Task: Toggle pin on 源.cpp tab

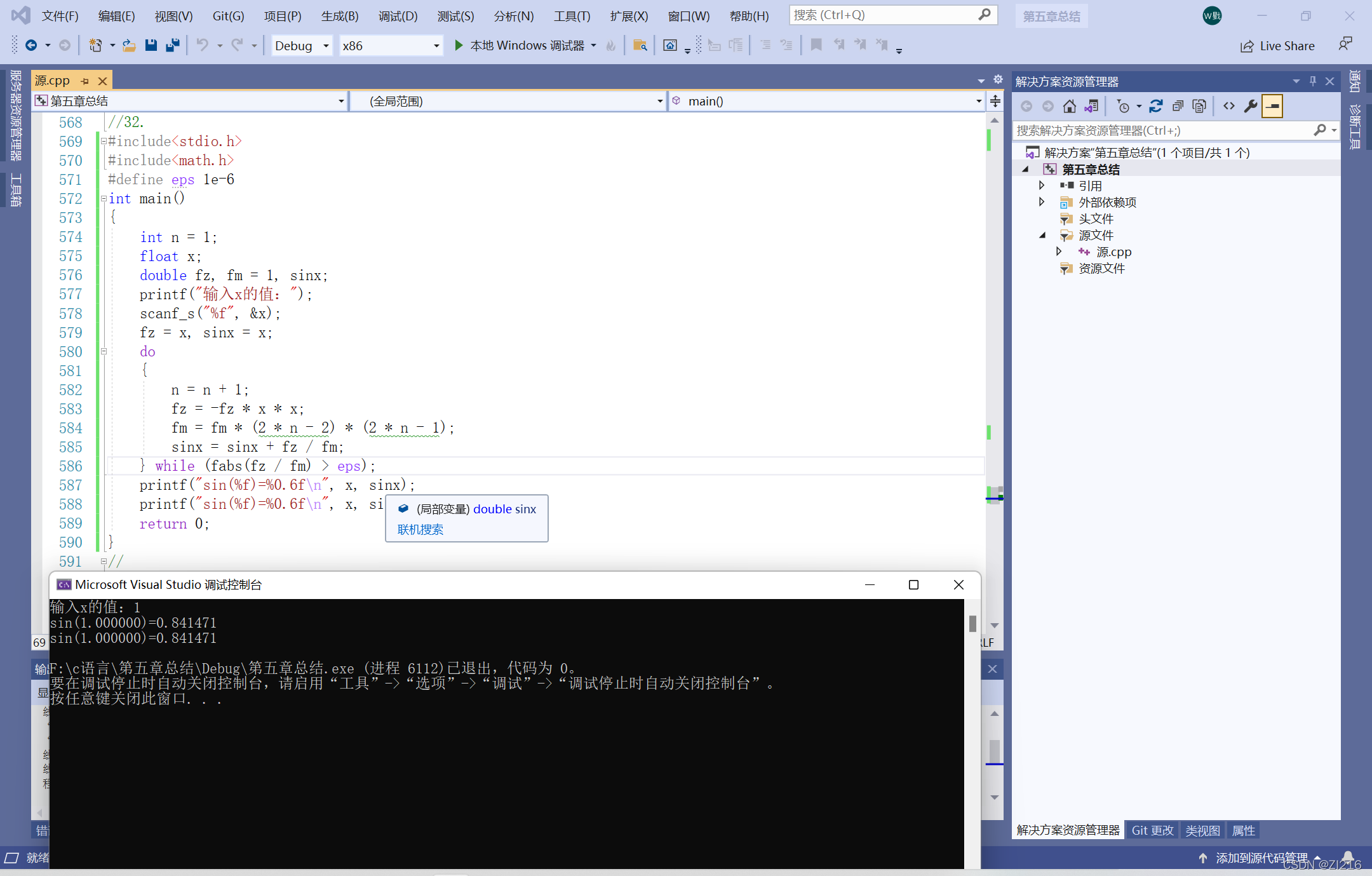Action: point(85,81)
